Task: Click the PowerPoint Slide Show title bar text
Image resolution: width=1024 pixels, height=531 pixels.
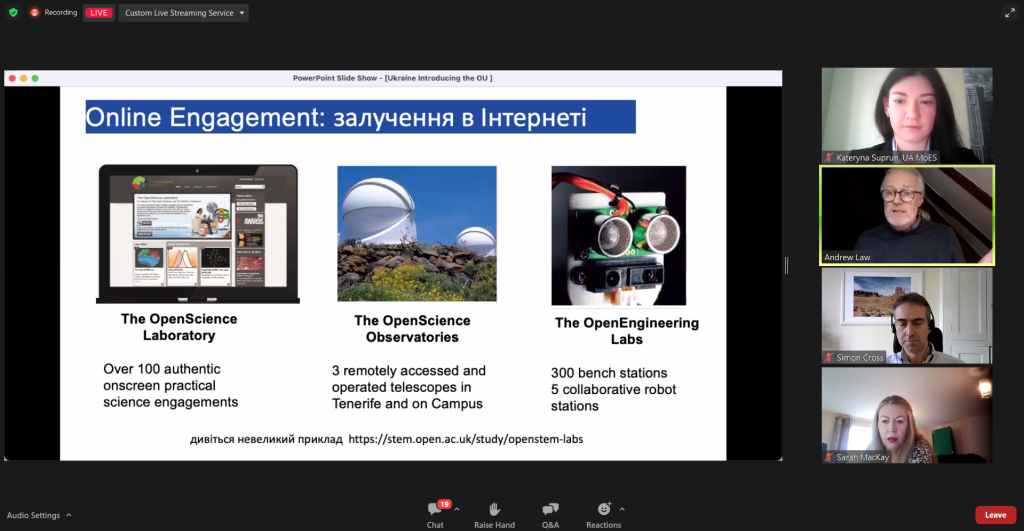Action: 392,78
